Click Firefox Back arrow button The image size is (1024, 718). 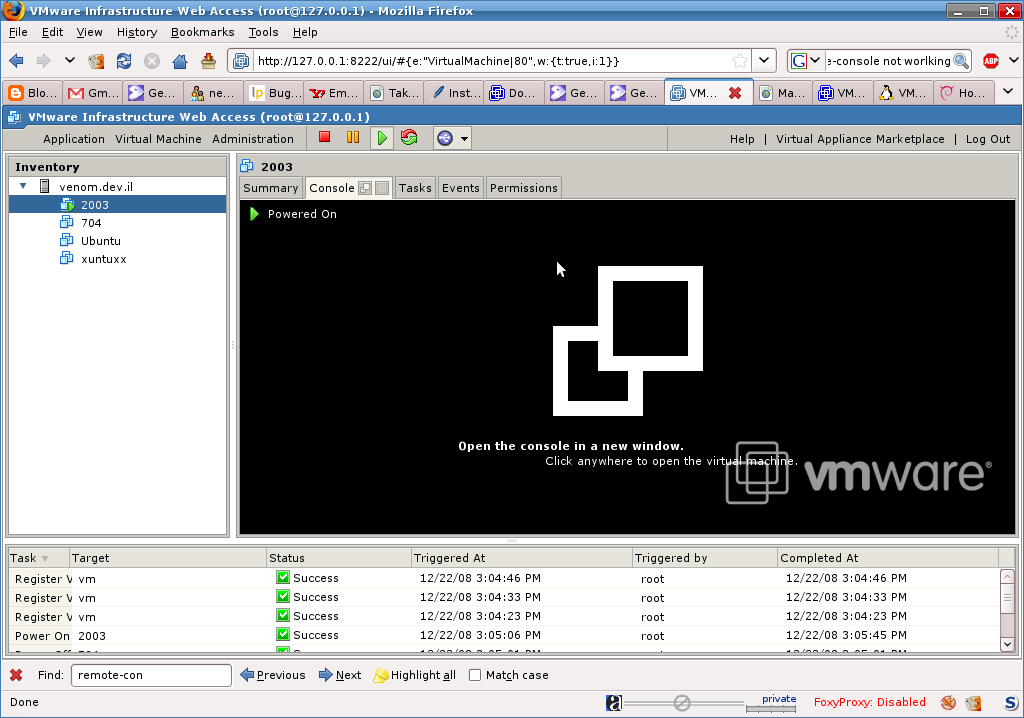[16, 61]
